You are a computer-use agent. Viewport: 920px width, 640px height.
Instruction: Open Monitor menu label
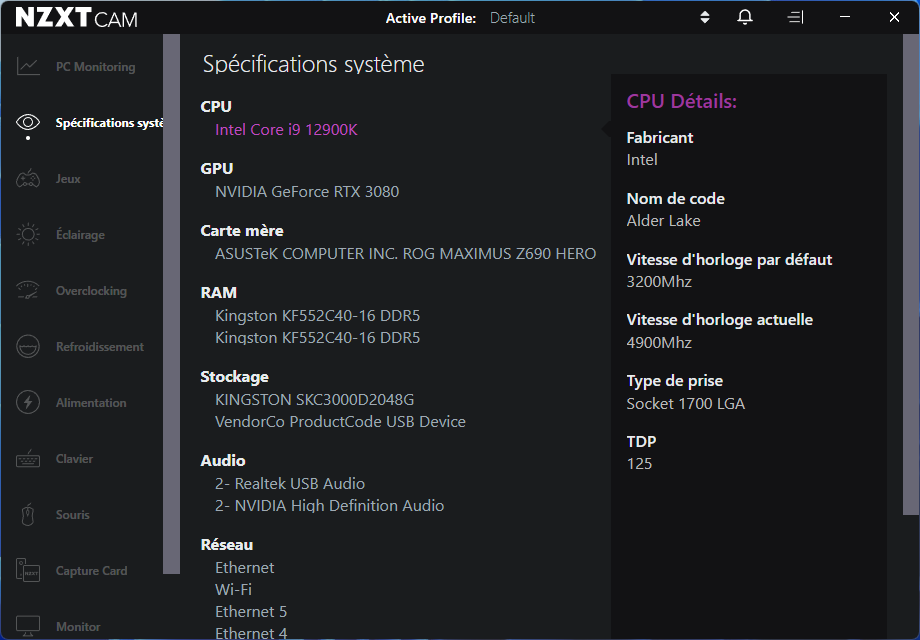[78, 627]
